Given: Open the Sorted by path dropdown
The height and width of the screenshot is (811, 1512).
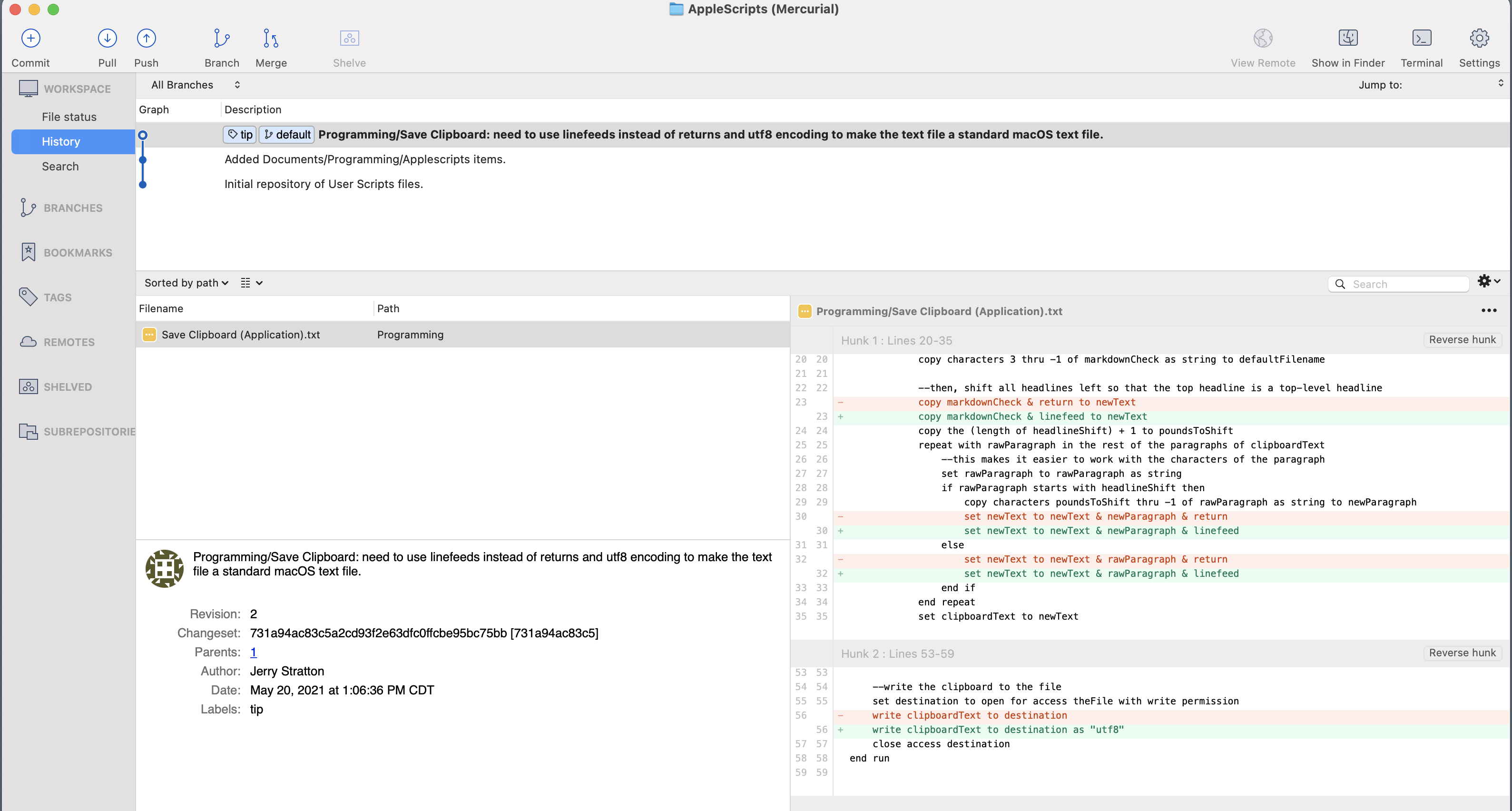Looking at the screenshot, I should (x=186, y=283).
